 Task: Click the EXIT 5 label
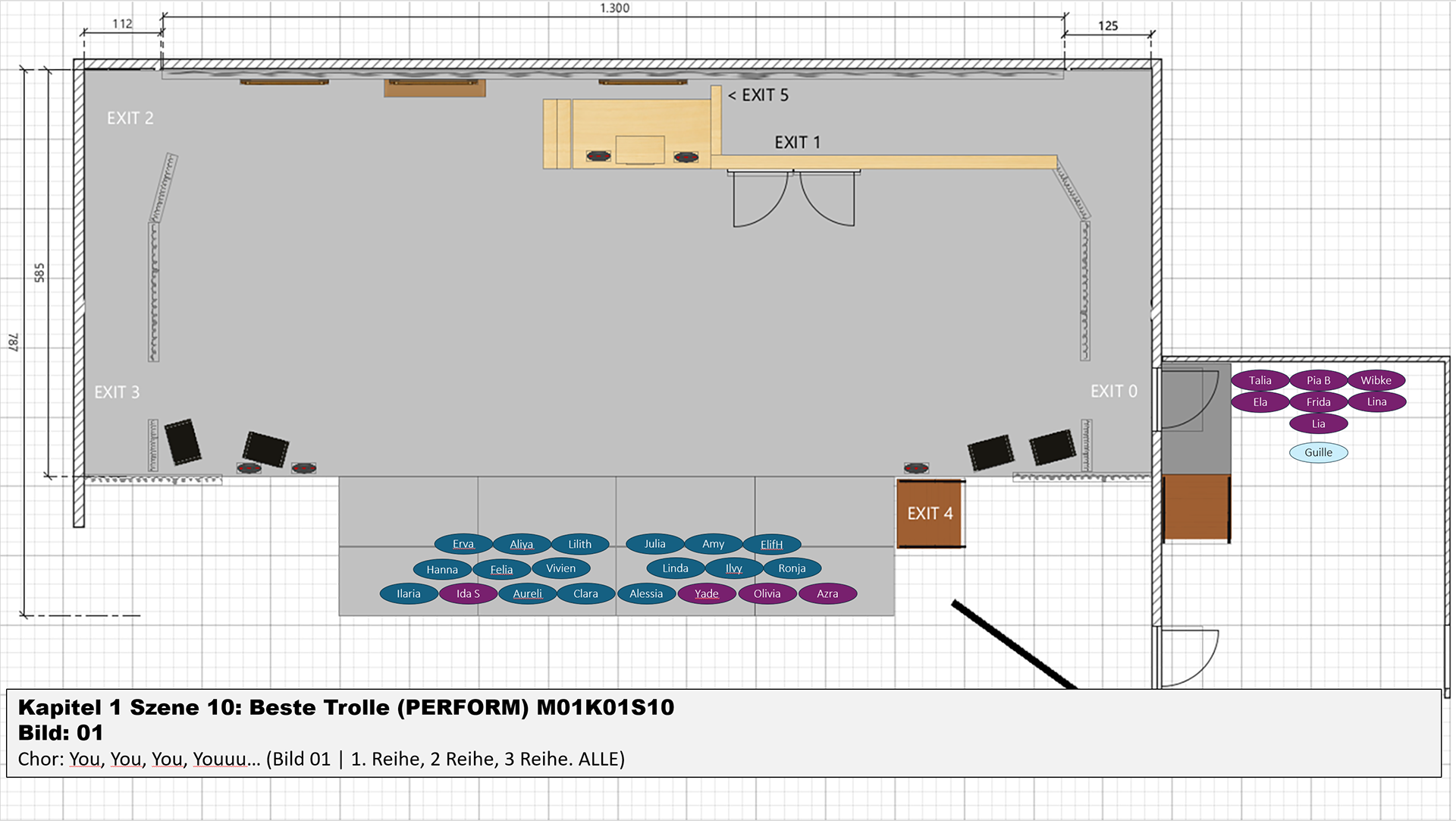758,96
